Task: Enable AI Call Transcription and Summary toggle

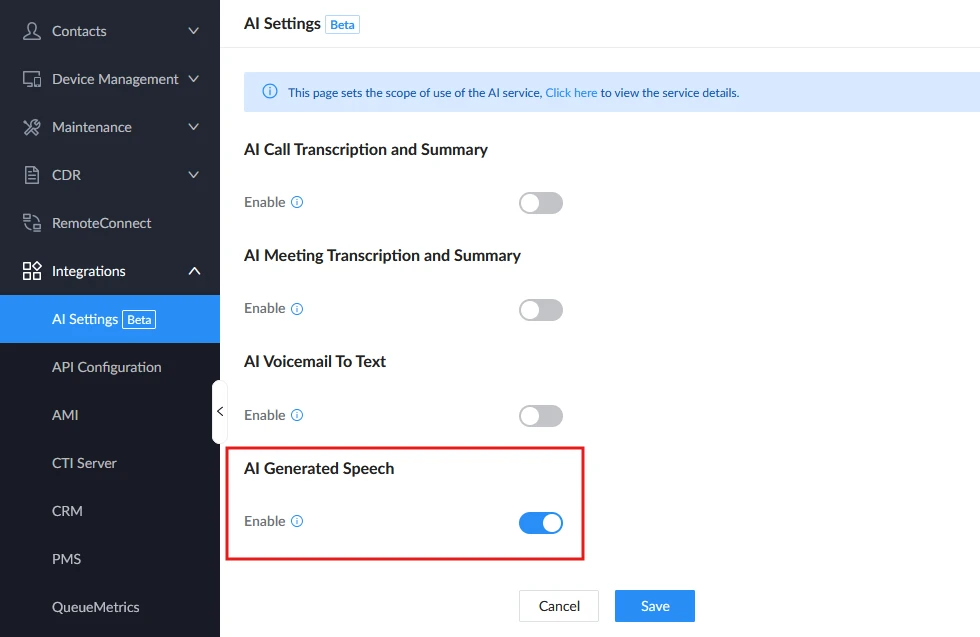Action: (541, 203)
